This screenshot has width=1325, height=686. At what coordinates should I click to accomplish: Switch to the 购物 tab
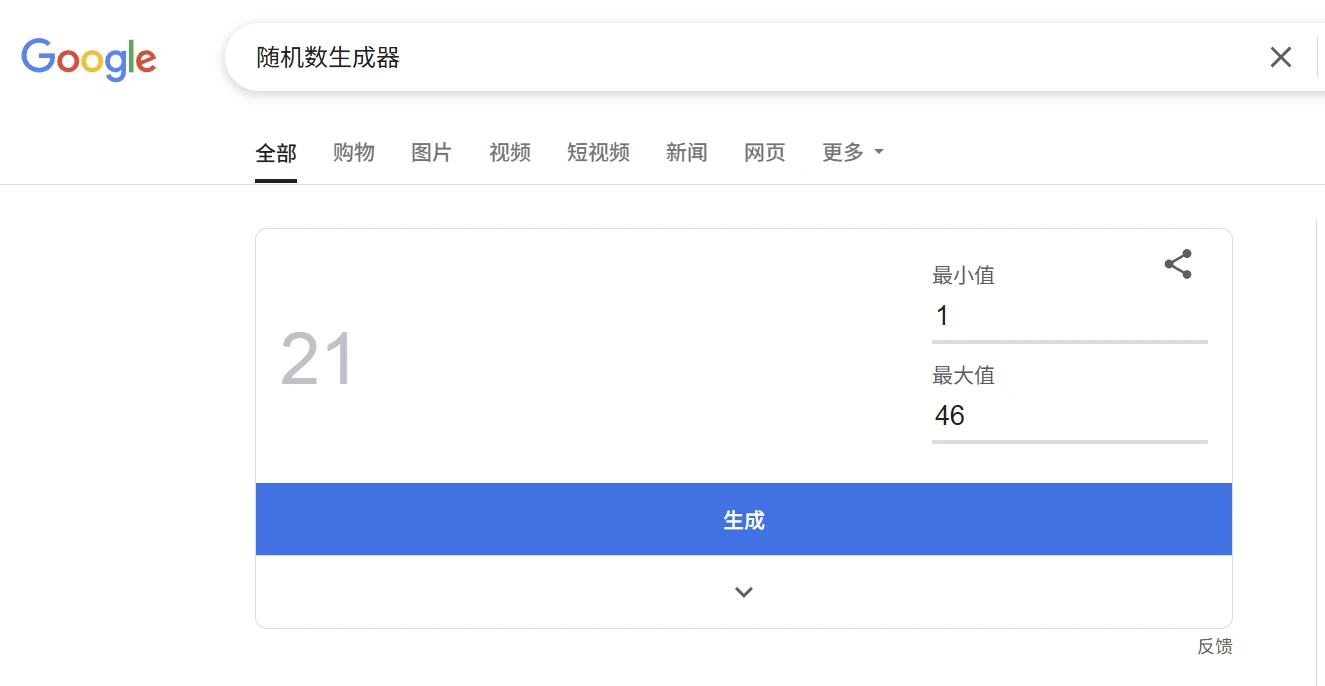click(x=354, y=152)
